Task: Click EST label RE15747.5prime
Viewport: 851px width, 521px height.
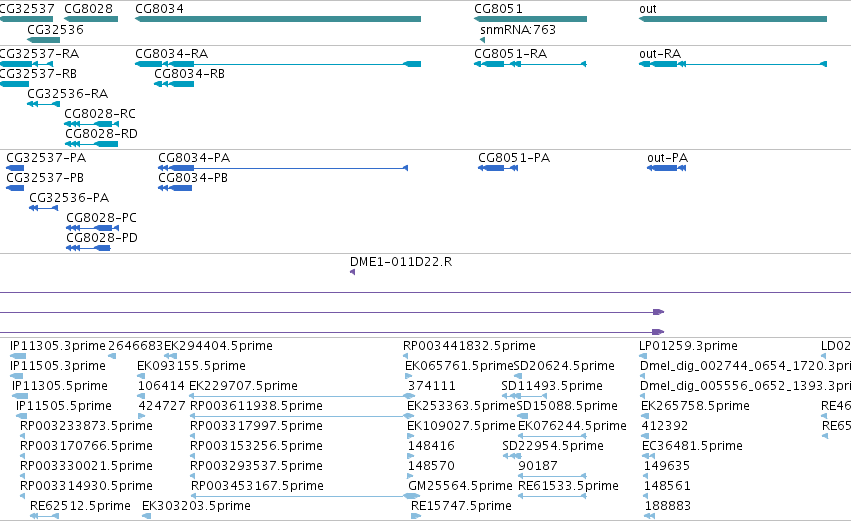Action: tap(461, 506)
